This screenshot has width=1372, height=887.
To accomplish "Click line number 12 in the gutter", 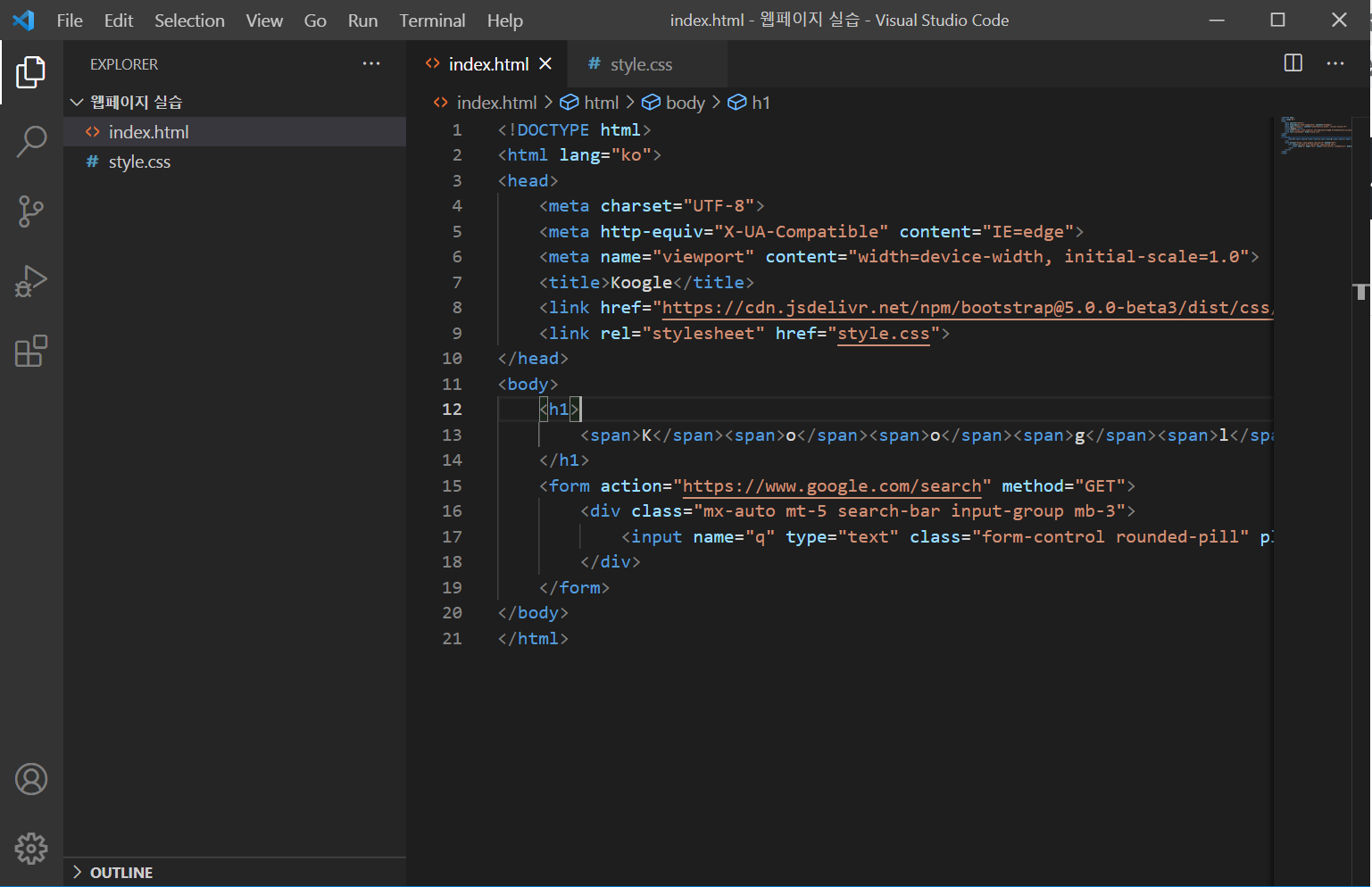I will (x=452, y=410).
